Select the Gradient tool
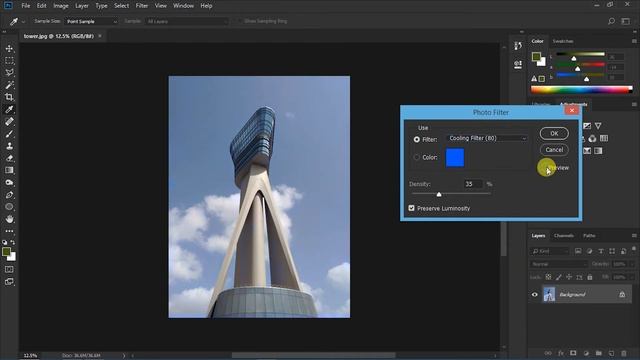 [9, 170]
